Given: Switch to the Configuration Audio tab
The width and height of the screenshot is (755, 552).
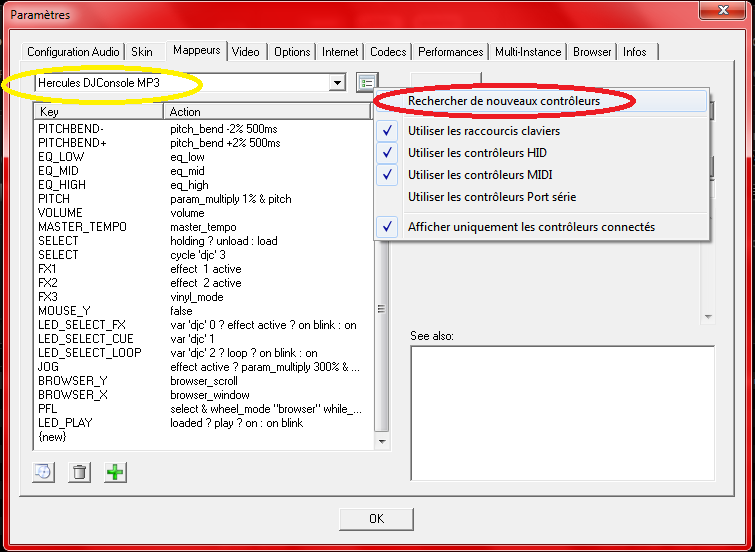Looking at the screenshot, I should click(74, 52).
